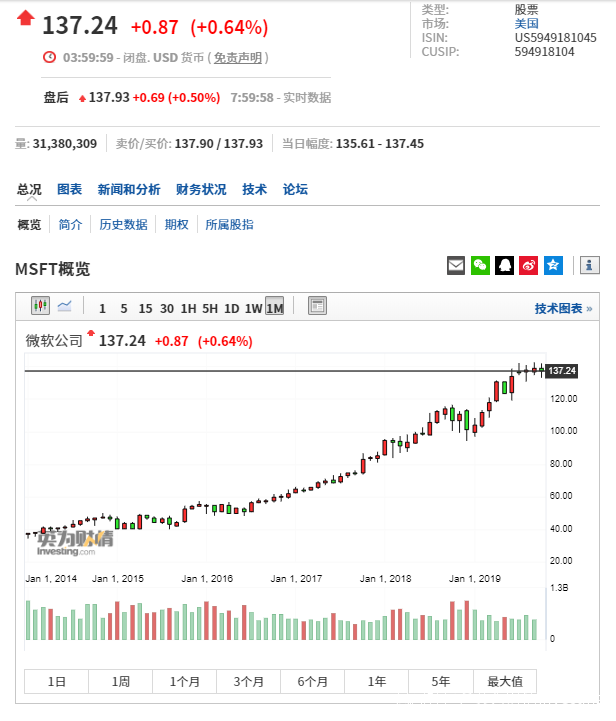Set chart range to 5年
This screenshot has width=616, height=721.
[440, 681]
